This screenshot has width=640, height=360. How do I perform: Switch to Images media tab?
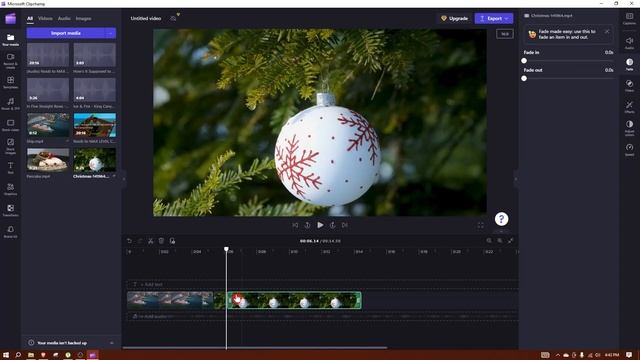coord(83,18)
